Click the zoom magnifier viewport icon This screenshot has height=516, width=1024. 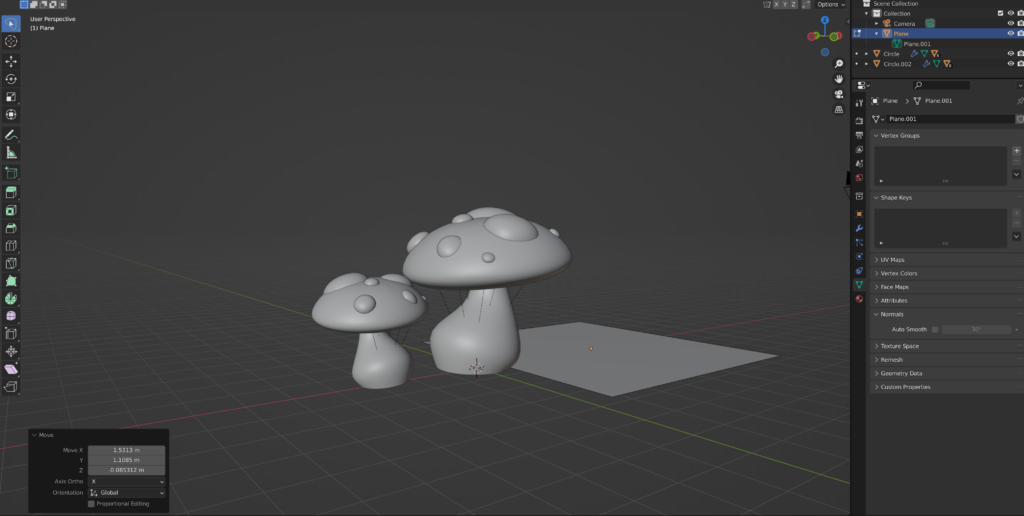tap(838, 62)
